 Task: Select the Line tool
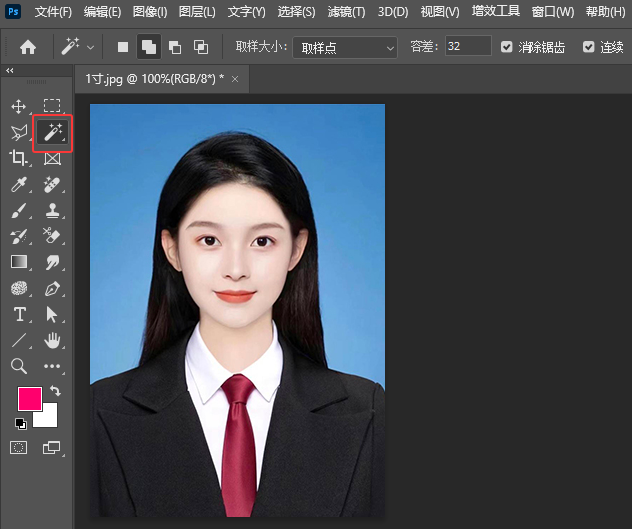coord(19,340)
